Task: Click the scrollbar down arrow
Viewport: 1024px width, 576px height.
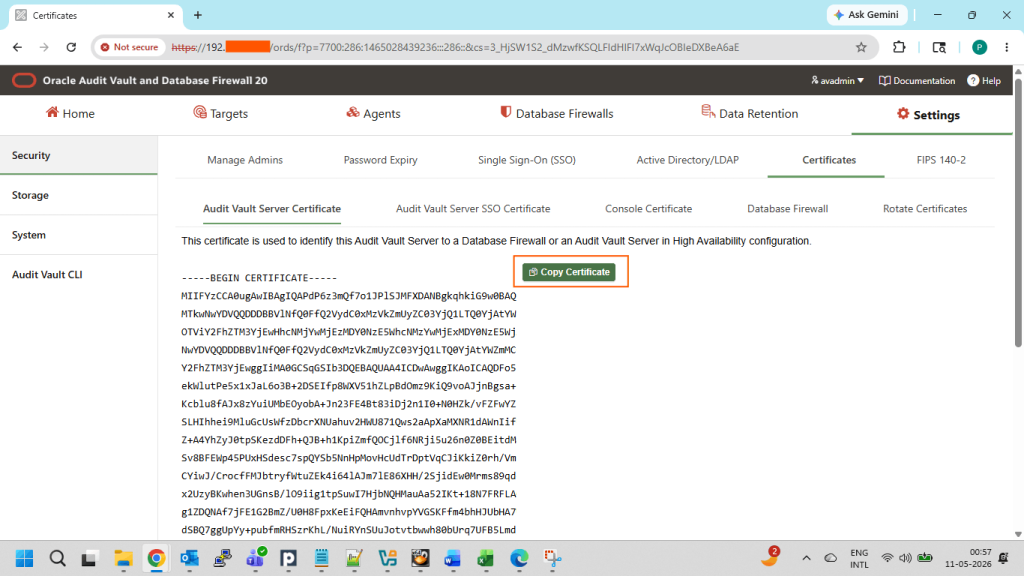Action: [1018, 534]
